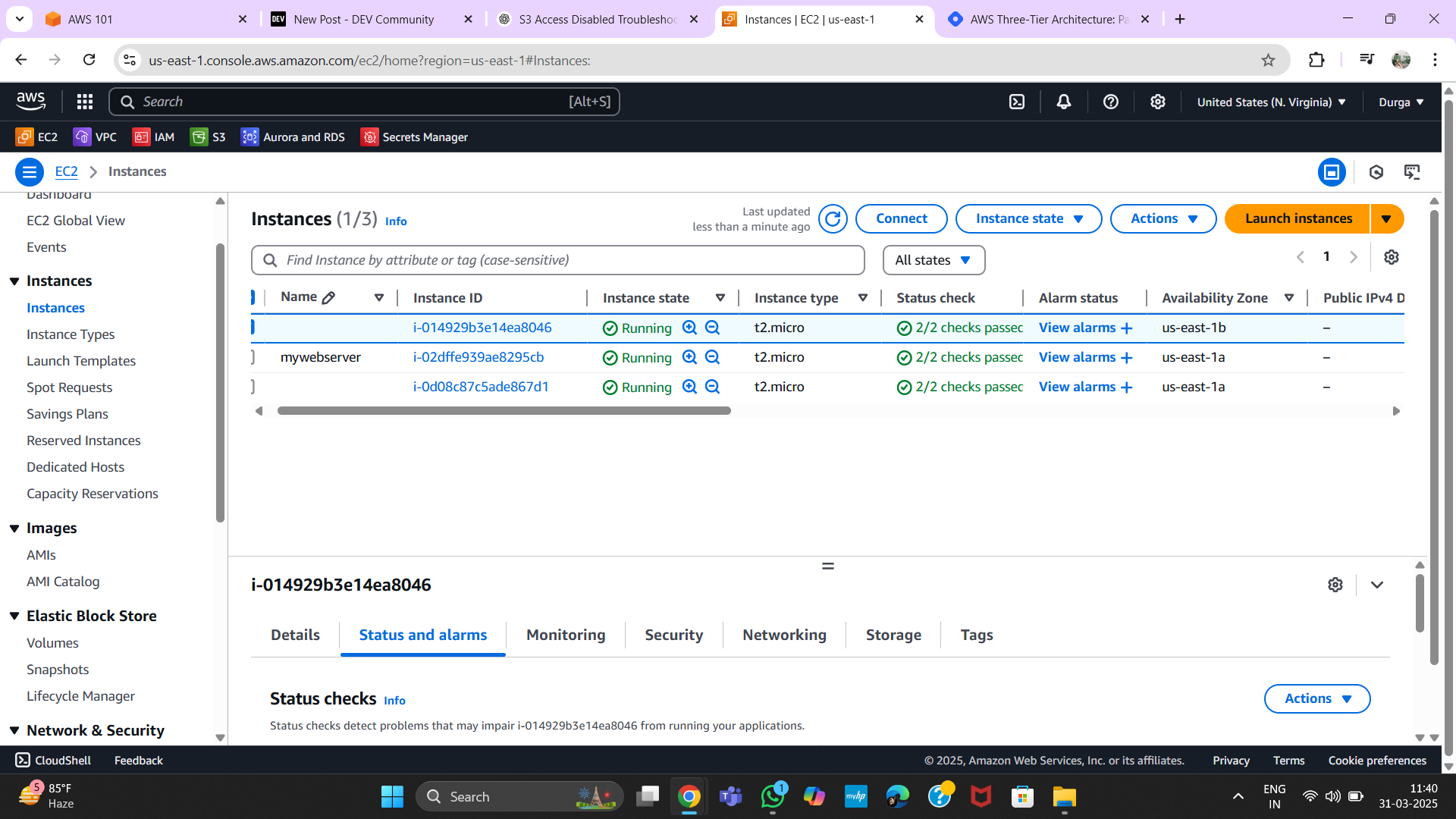The image size is (1456, 819).
Task: Sort by Instance state column arrow
Action: [x=720, y=298]
